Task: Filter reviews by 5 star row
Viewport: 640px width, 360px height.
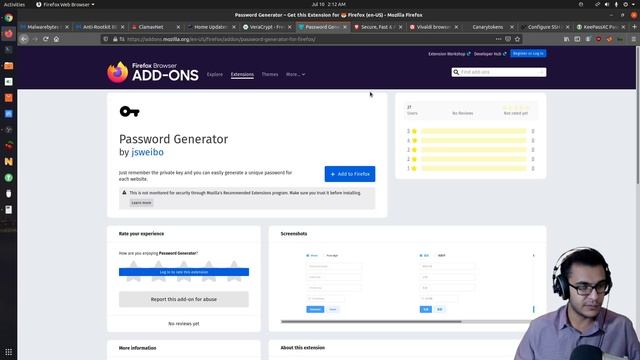Action: tap(471, 131)
